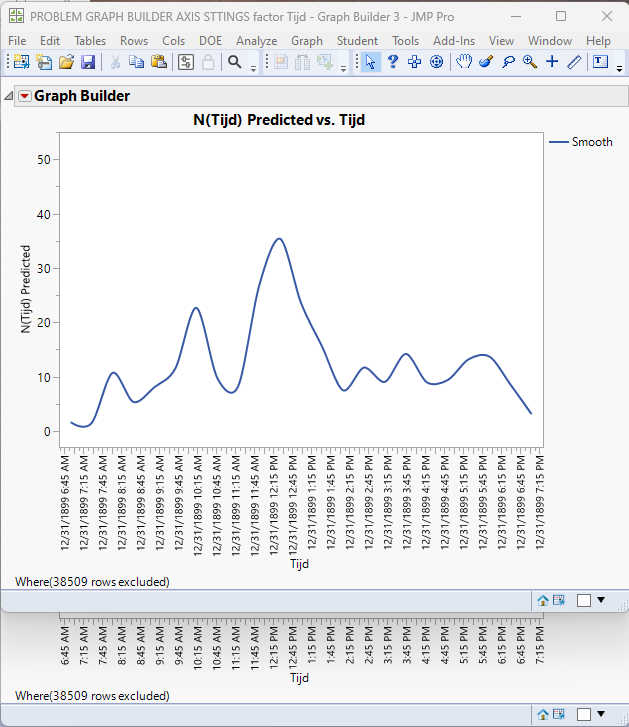Click the Paste clipboard icon
Screen dimensions: 629x727
coord(159,62)
